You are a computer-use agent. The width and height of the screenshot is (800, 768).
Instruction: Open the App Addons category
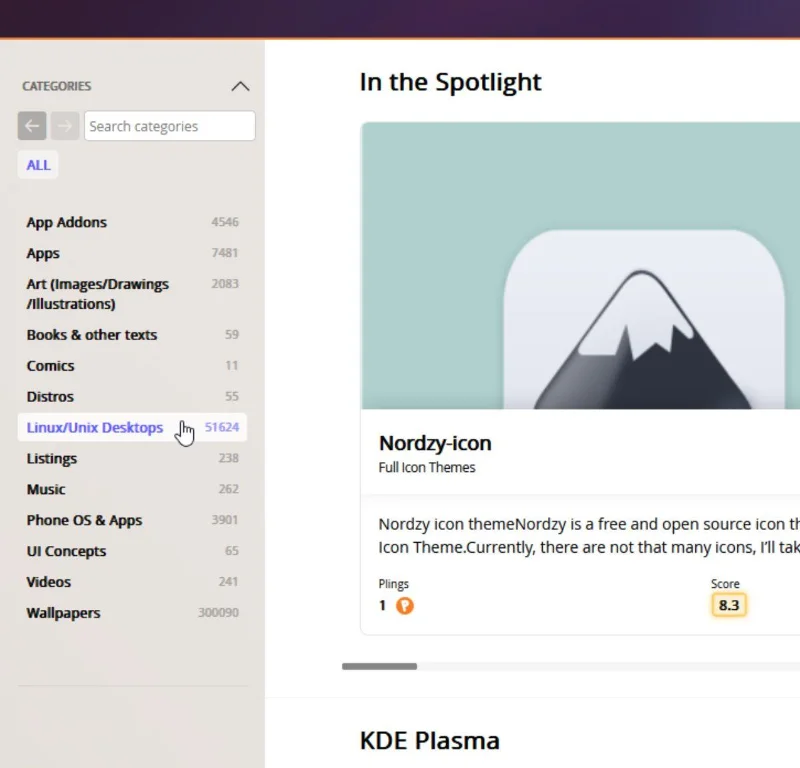click(x=132, y=222)
